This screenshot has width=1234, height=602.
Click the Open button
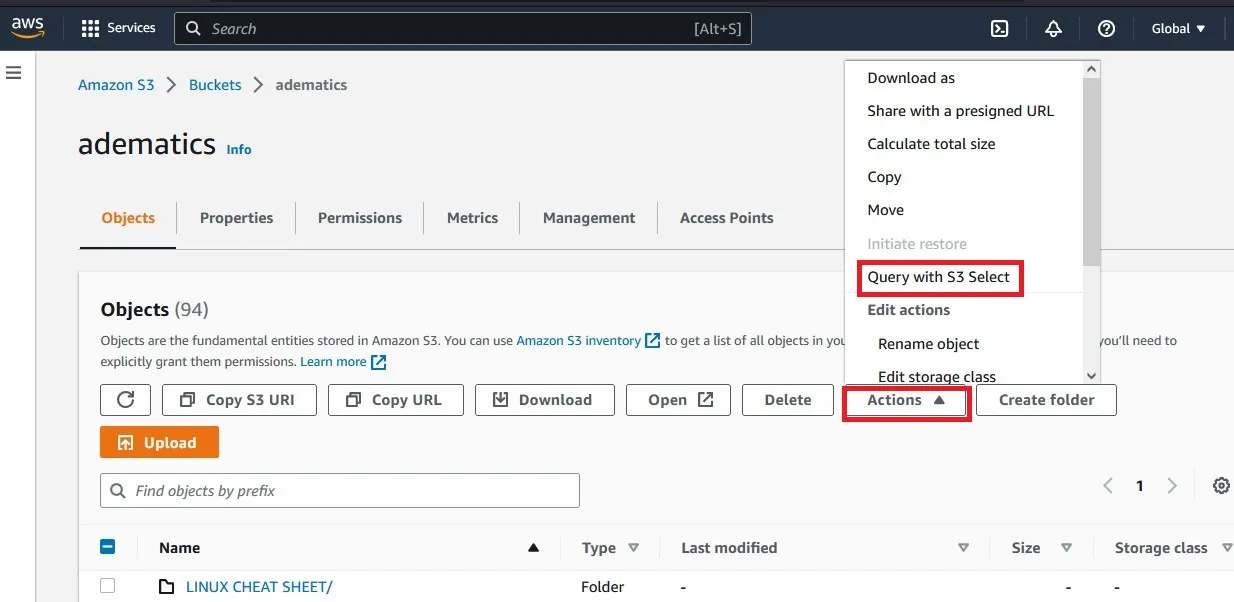point(679,400)
